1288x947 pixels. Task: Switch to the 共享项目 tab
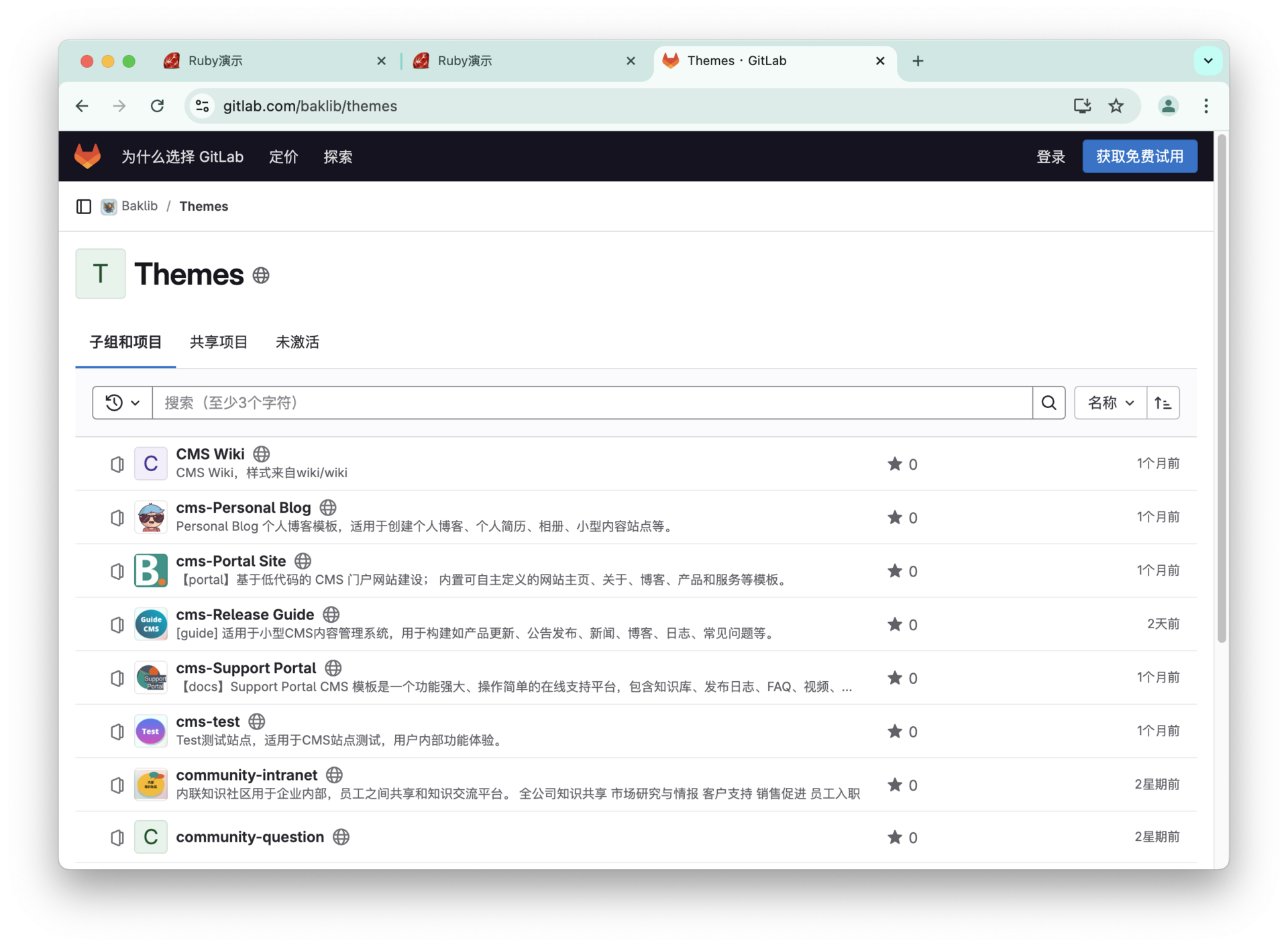219,342
